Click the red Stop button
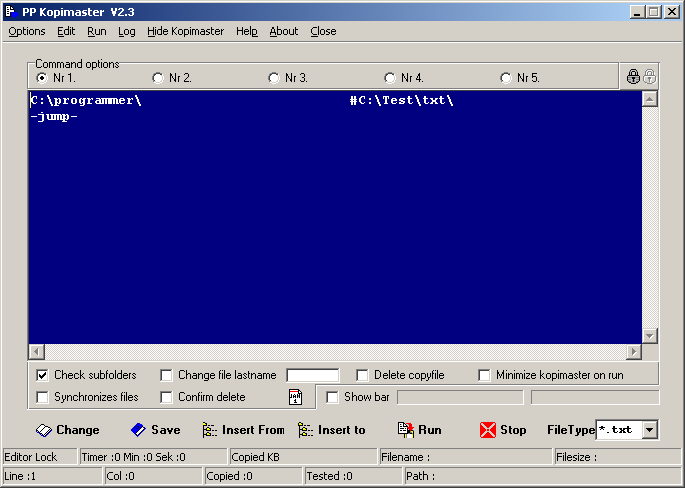The height and width of the screenshot is (488, 685). click(x=503, y=430)
